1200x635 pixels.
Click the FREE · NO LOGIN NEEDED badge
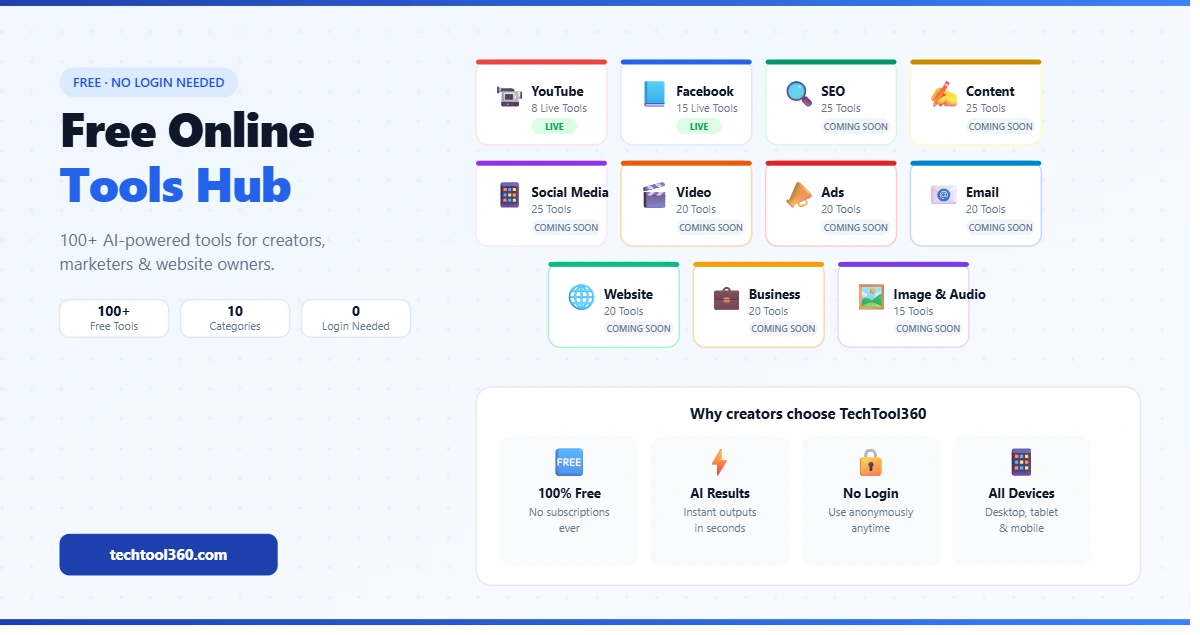pyautogui.click(x=149, y=82)
